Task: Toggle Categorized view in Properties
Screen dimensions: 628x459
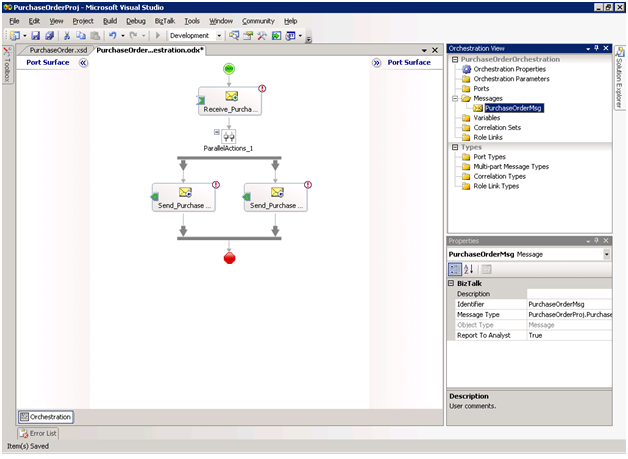Action: point(455,269)
